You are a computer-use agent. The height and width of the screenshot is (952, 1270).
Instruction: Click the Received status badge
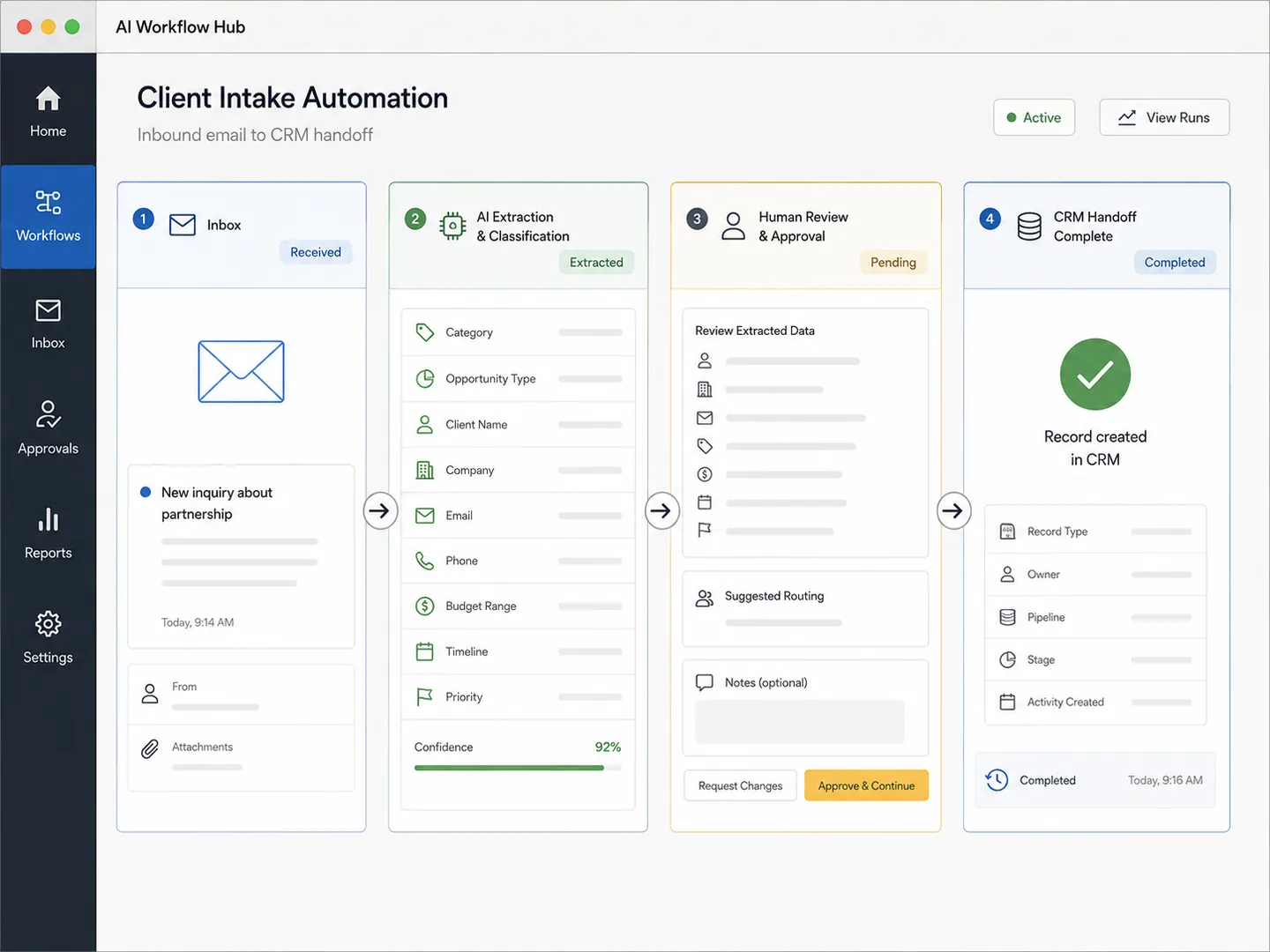pyautogui.click(x=316, y=252)
